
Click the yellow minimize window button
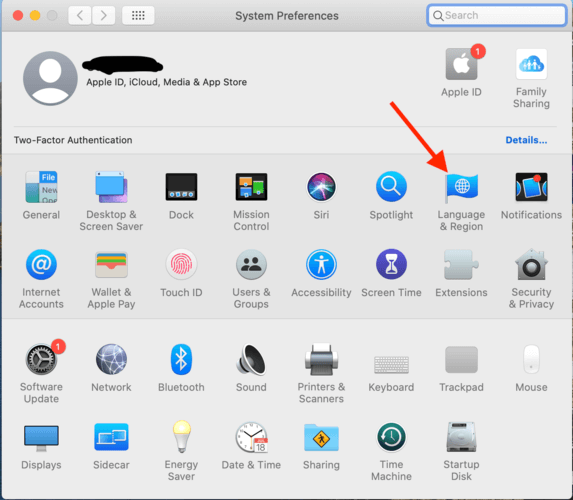(x=35, y=15)
